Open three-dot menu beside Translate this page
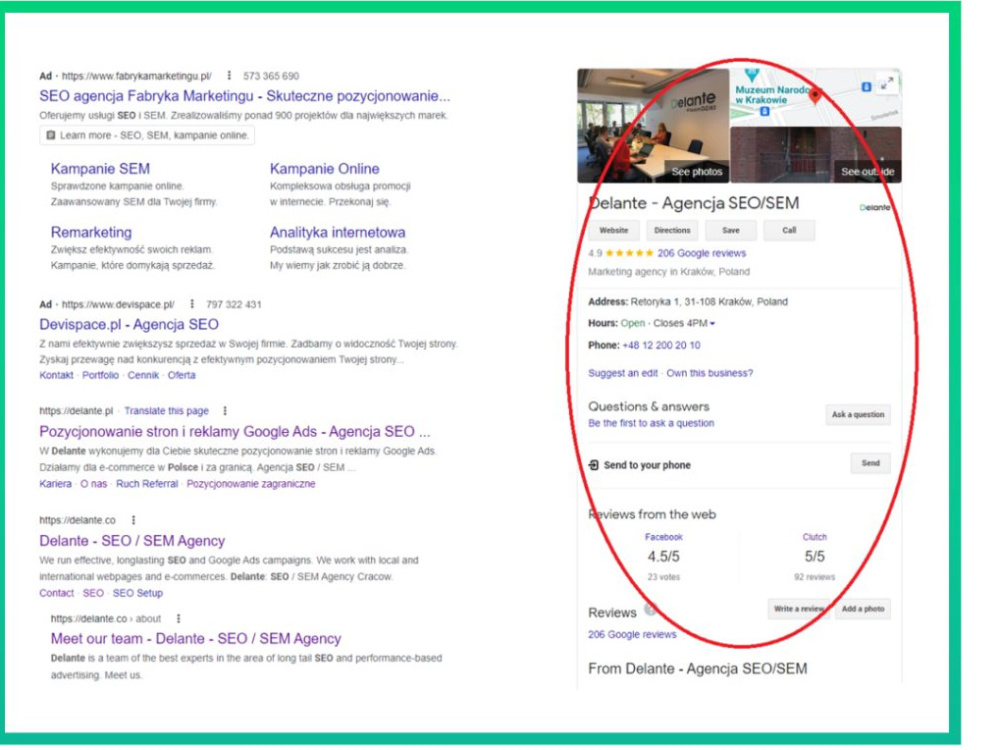Viewport: 1000px width, 750px height. (x=225, y=411)
